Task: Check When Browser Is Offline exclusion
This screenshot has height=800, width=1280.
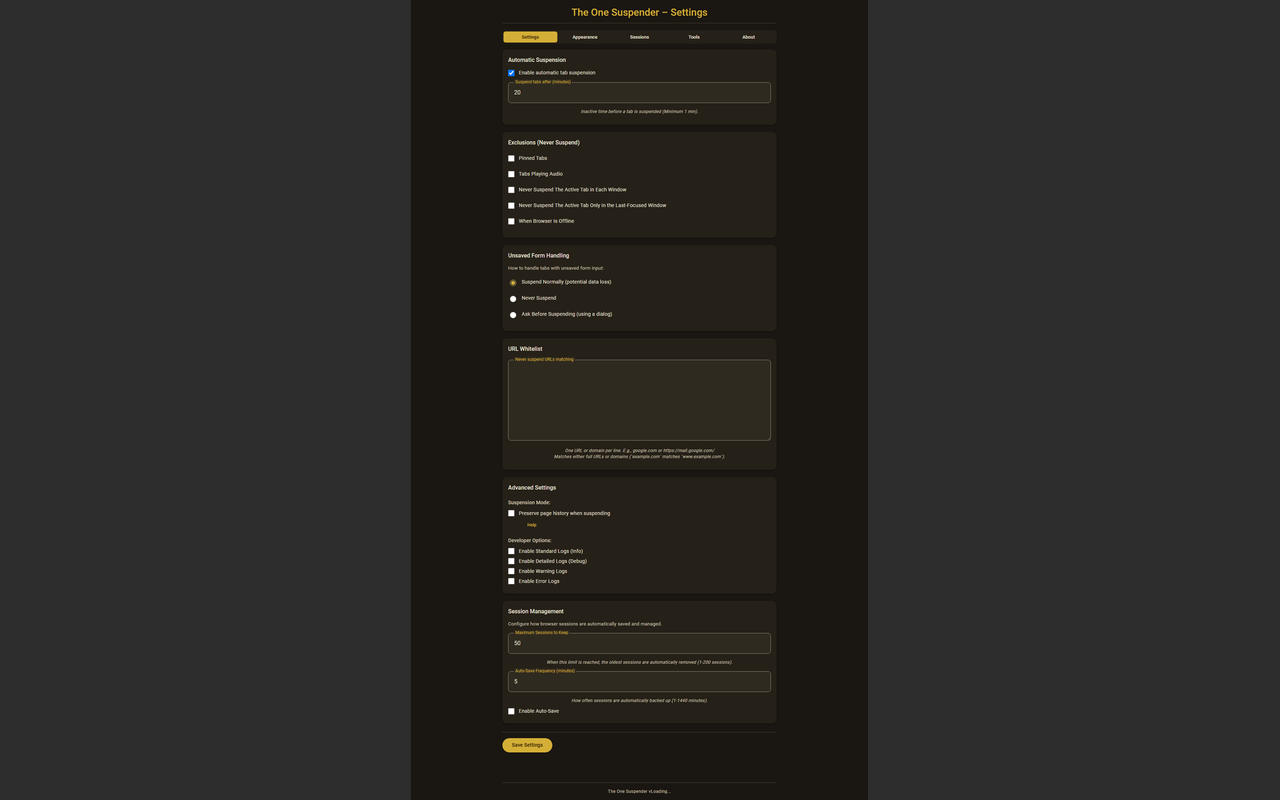Action: 511,221
